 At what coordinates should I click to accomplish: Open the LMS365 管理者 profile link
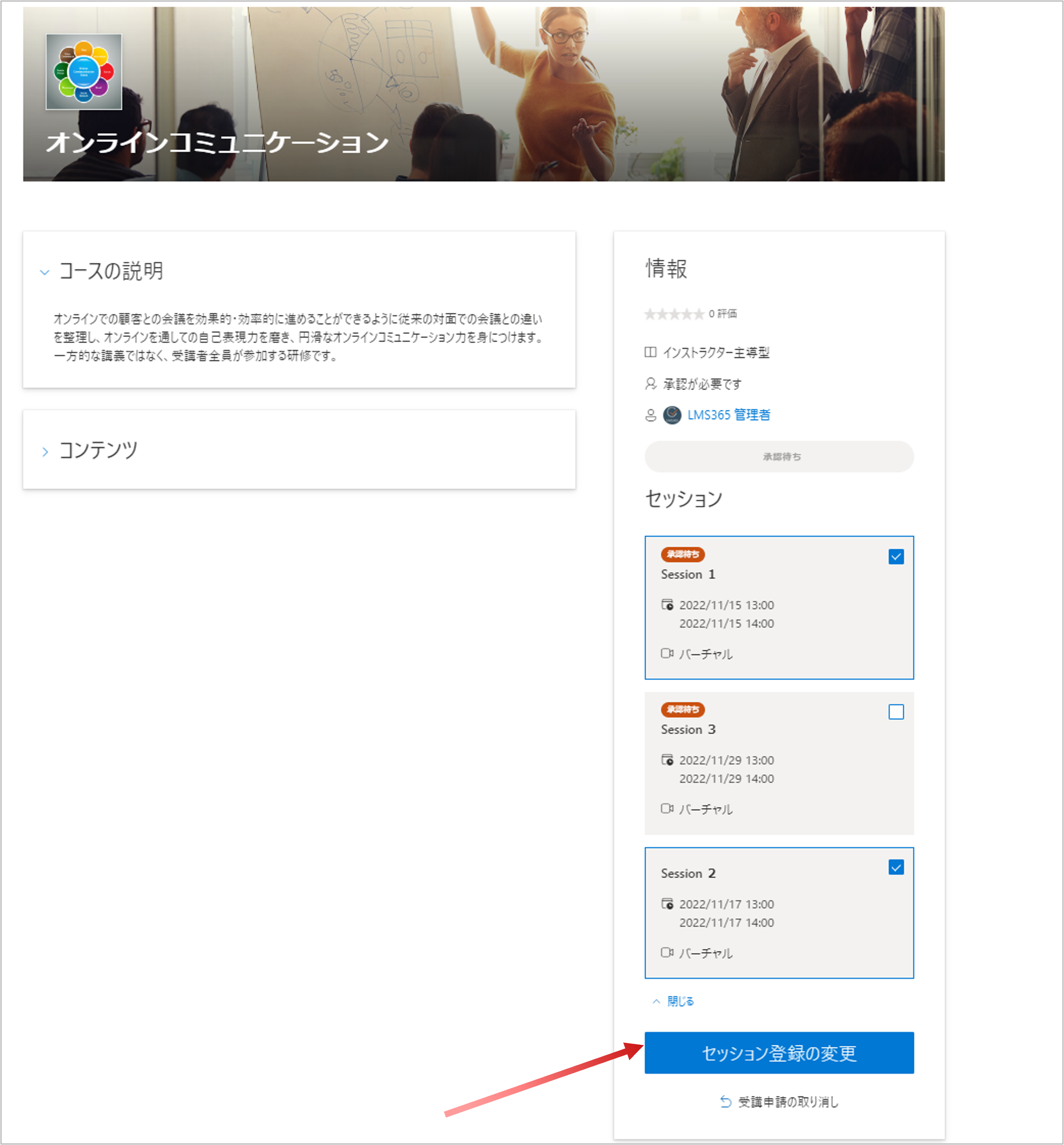pos(728,415)
